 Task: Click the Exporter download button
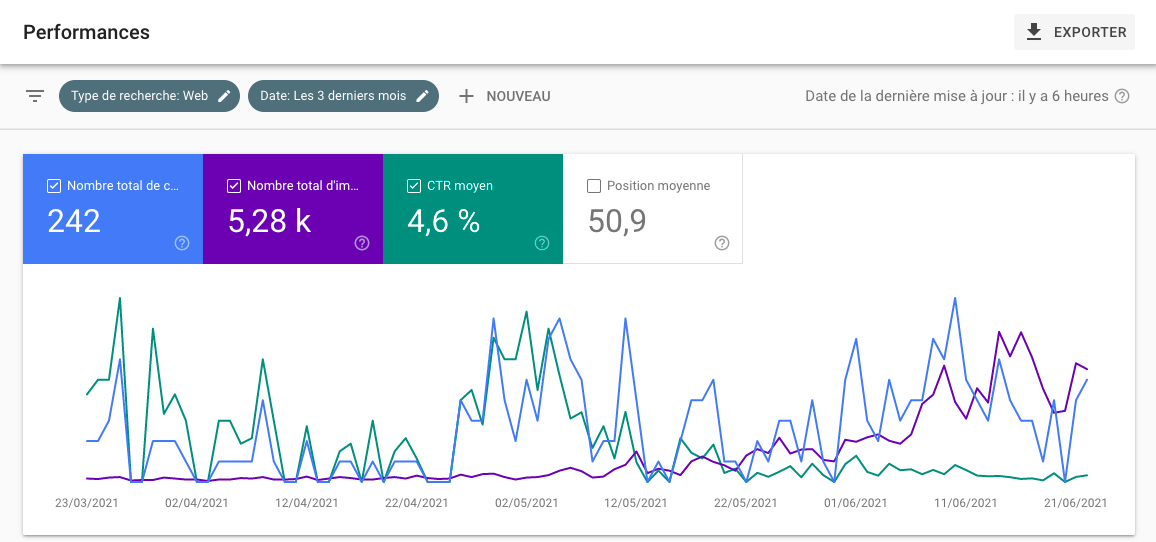click(x=1074, y=32)
